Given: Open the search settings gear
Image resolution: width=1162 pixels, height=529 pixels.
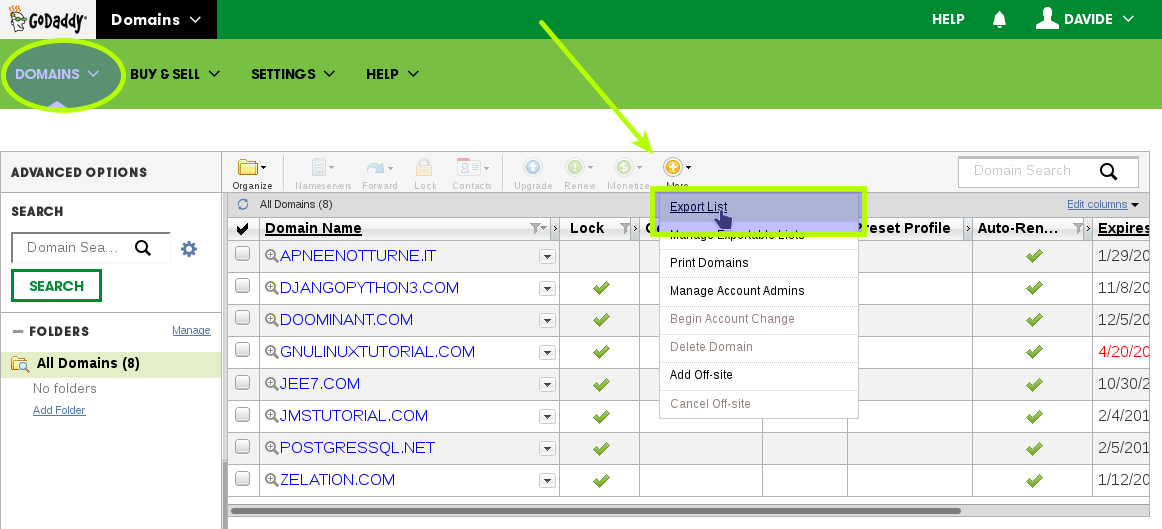Looking at the screenshot, I should click(x=189, y=248).
